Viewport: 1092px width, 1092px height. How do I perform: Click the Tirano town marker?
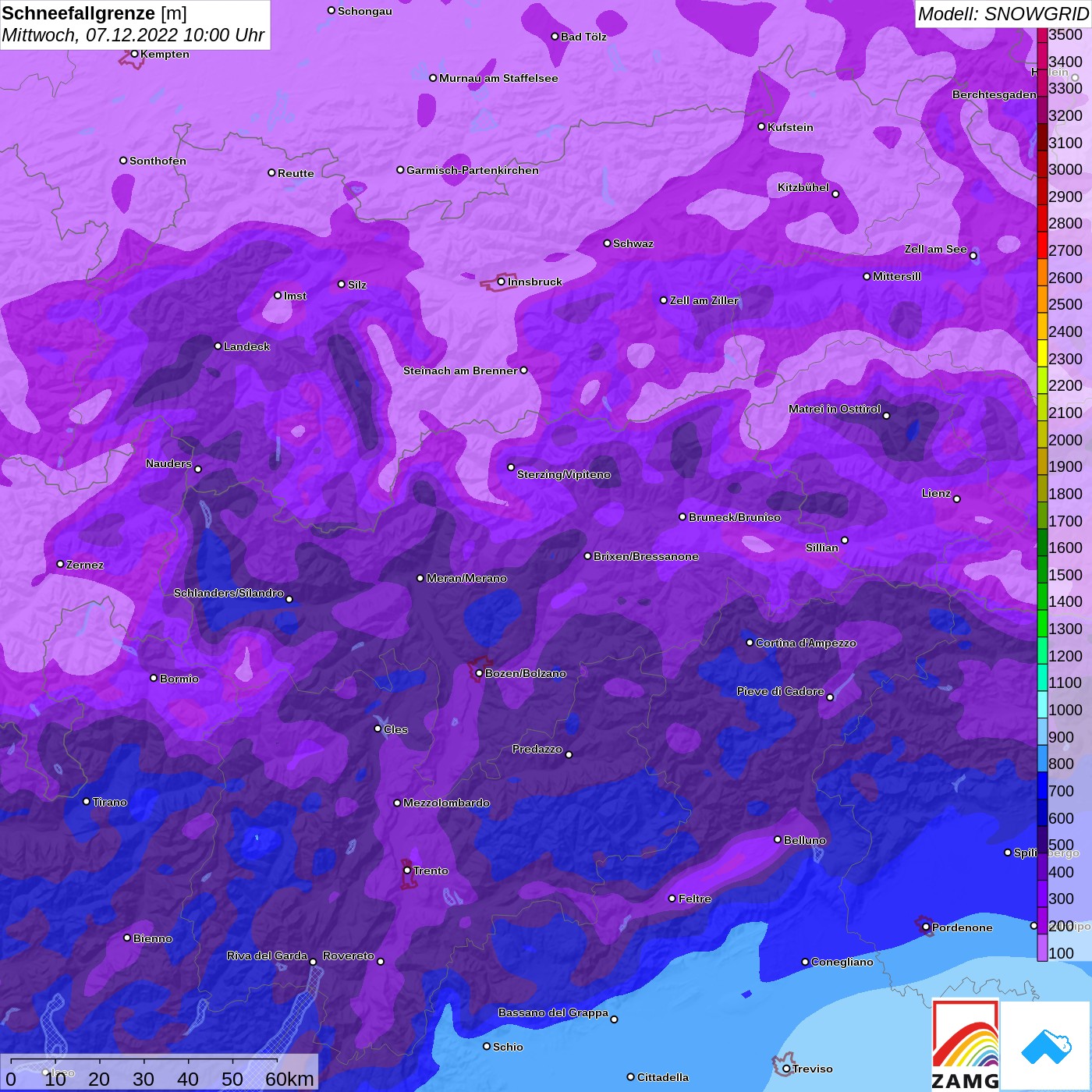87,801
